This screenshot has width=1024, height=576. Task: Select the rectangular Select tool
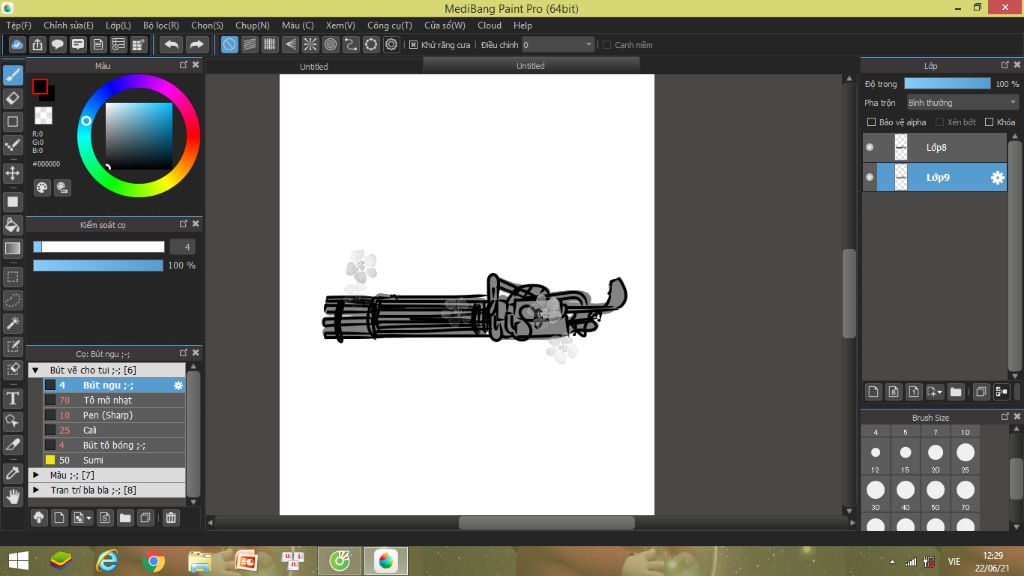[x=12, y=277]
